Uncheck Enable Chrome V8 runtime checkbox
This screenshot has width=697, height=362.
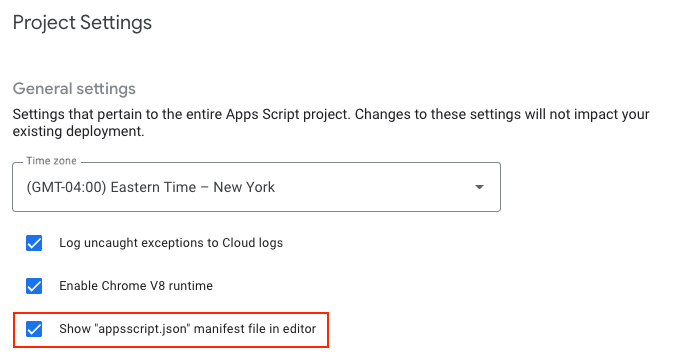point(34,286)
